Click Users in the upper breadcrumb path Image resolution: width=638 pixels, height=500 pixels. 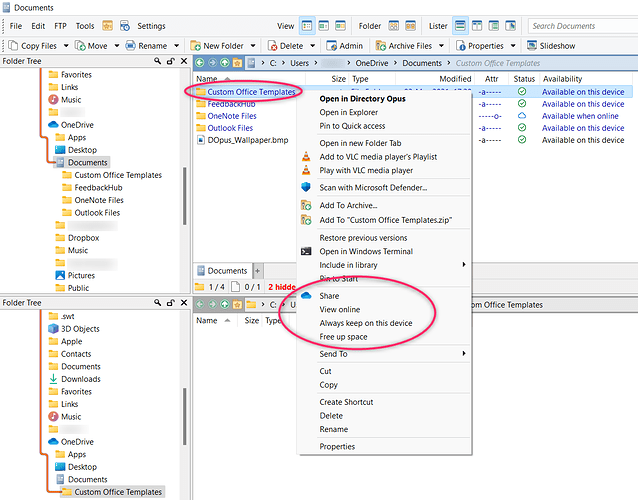pos(299,63)
